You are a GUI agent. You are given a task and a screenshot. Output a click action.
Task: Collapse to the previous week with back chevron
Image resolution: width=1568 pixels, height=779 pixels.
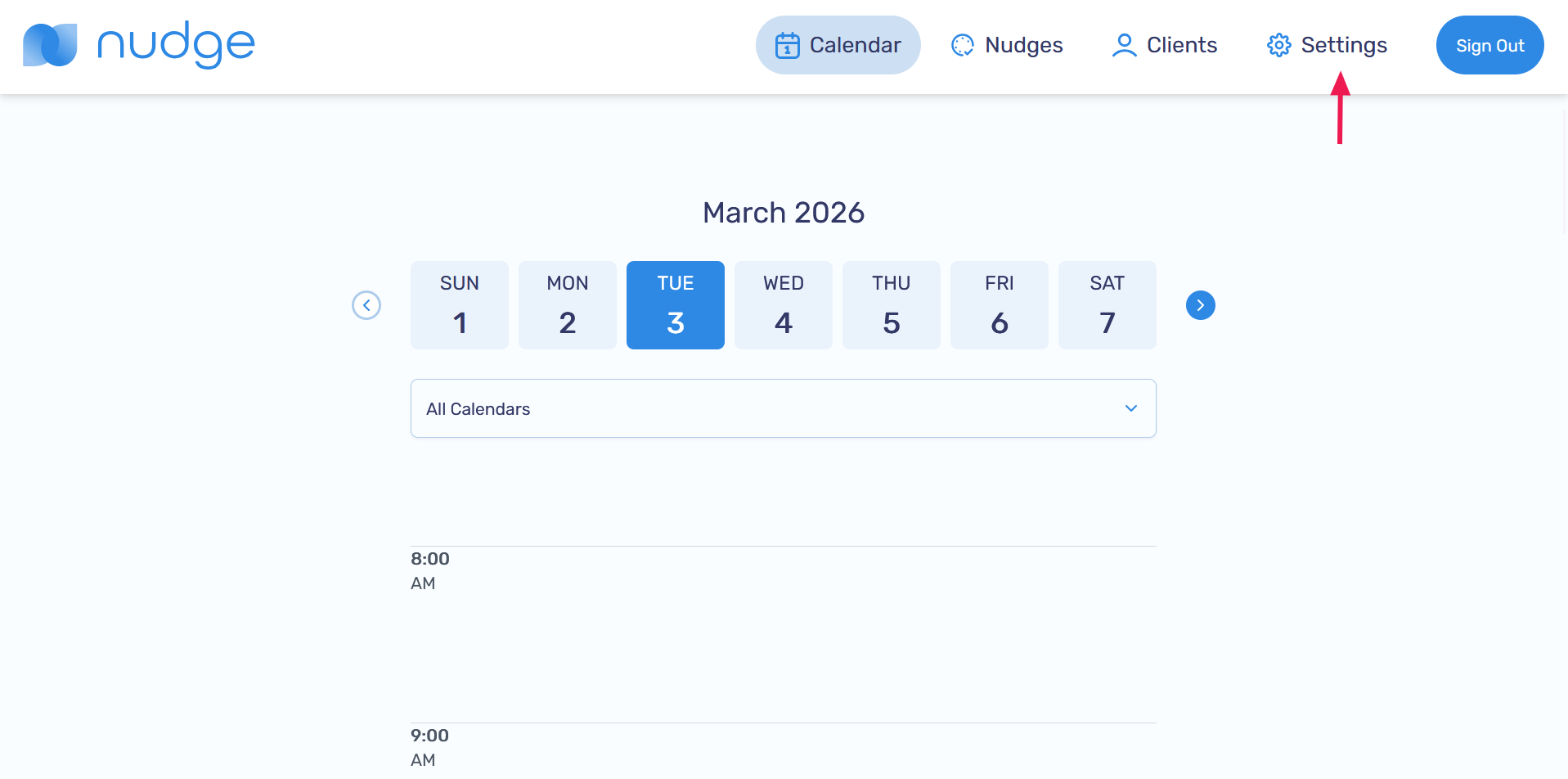click(x=366, y=304)
